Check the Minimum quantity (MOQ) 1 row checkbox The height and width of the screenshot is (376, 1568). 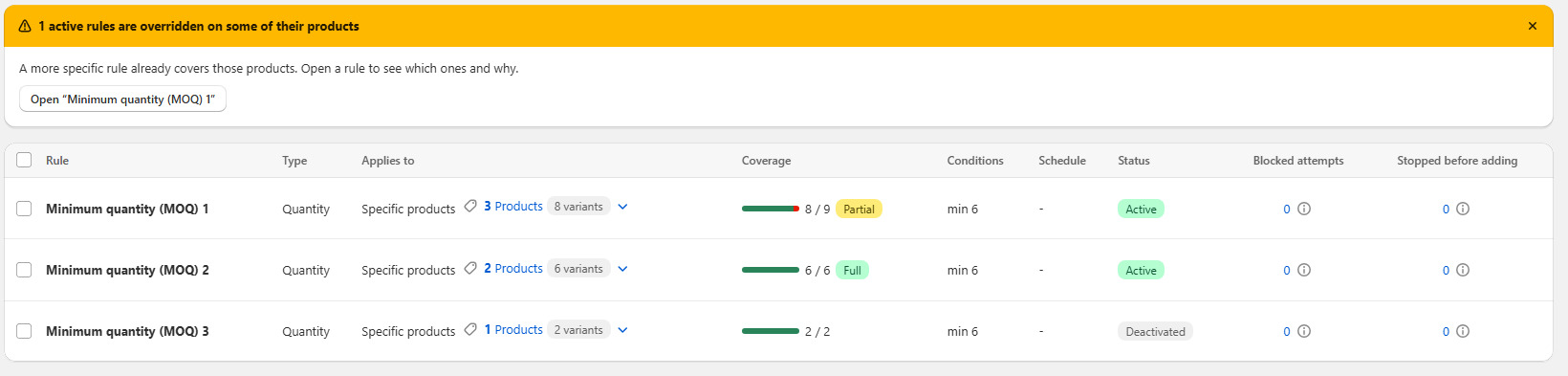24,209
